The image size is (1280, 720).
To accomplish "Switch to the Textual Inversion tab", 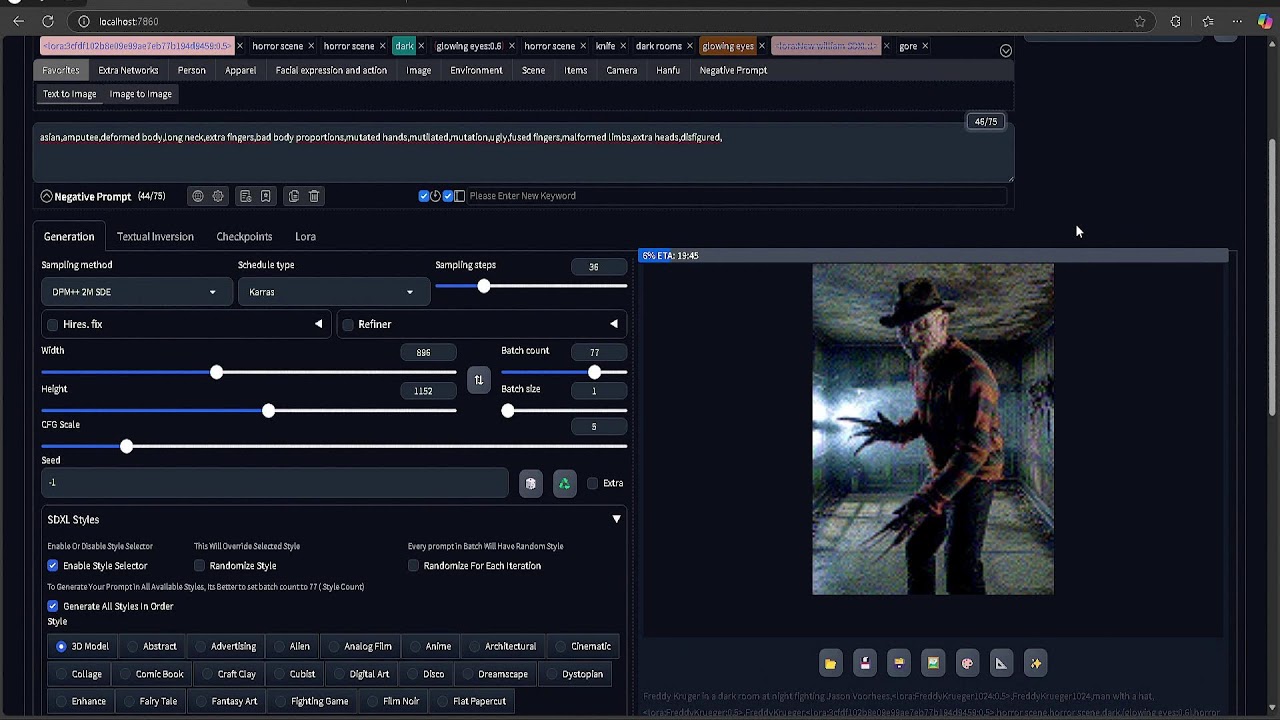I will [x=155, y=237].
